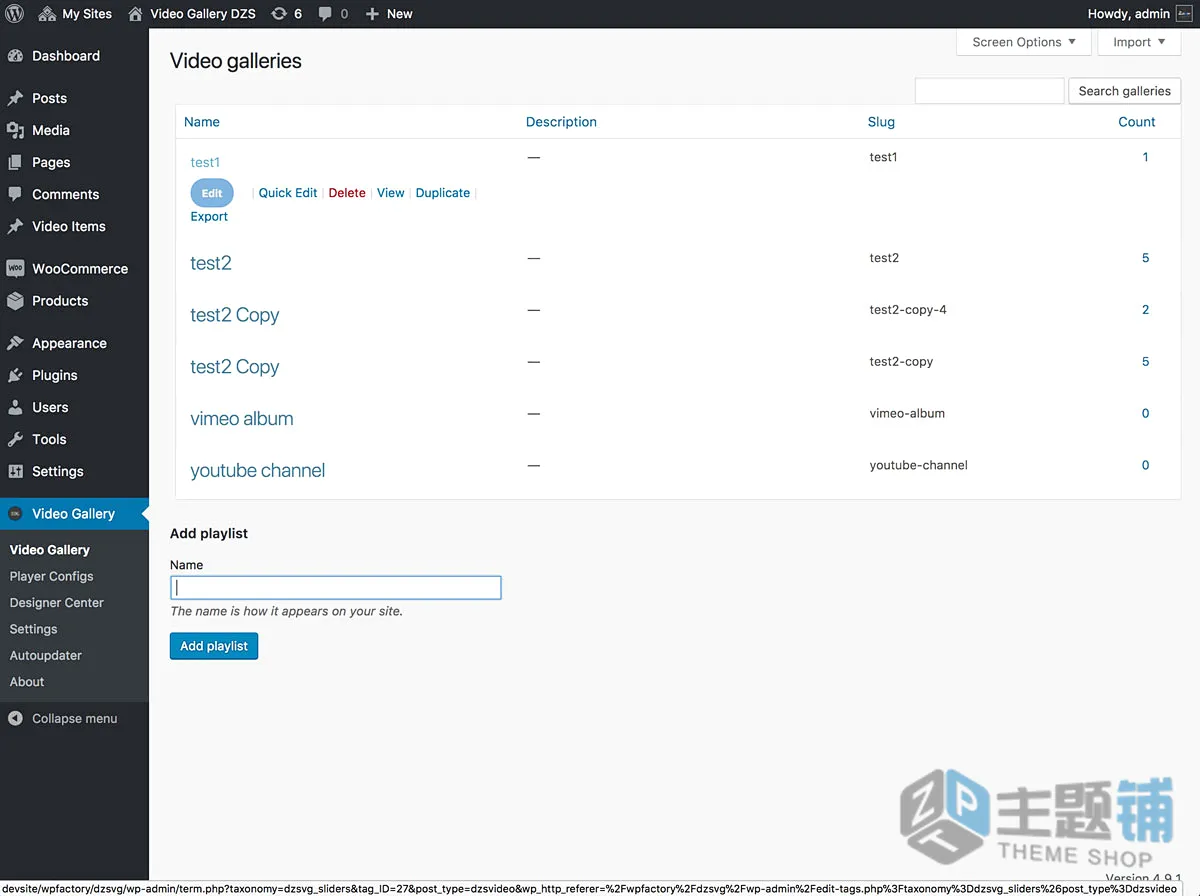Click the Comments icon in sidebar
This screenshot has width=1200, height=896.
coord(15,194)
